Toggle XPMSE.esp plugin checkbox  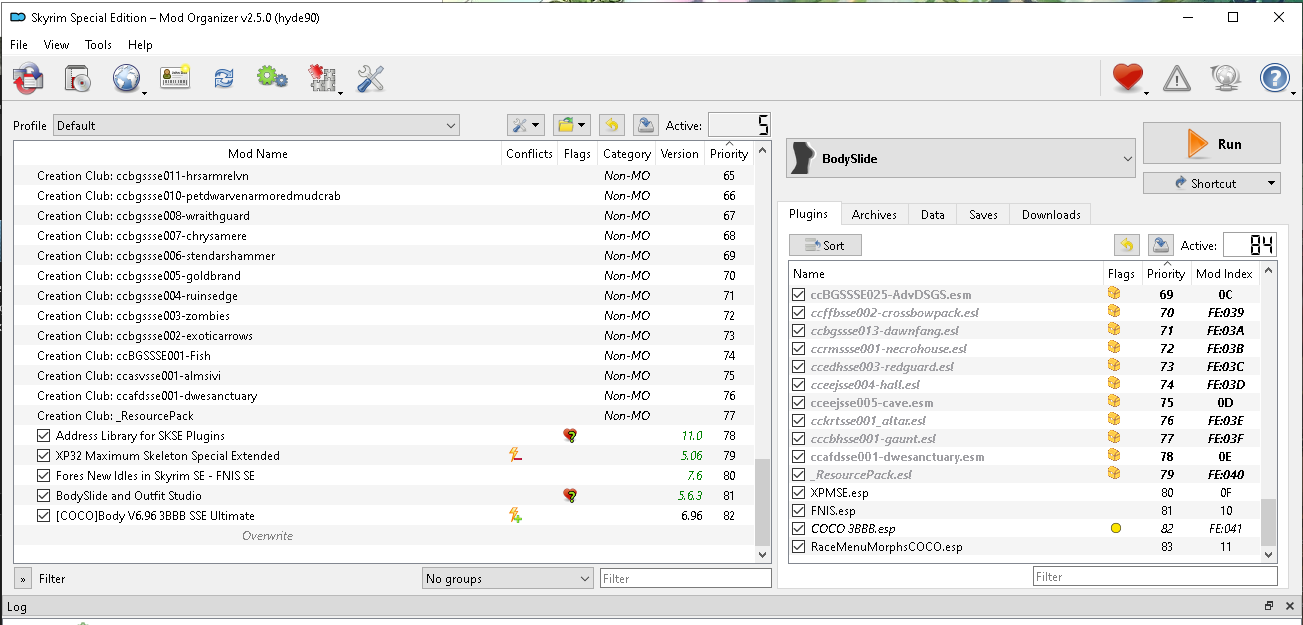click(x=798, y=493)
